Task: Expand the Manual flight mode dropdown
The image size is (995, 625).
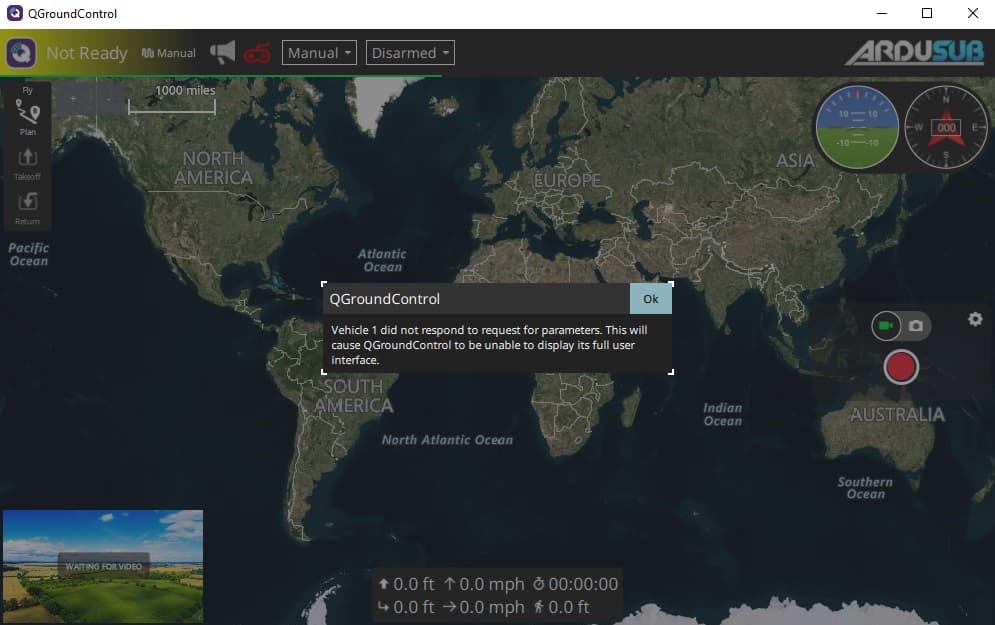Action: point(319,53)
